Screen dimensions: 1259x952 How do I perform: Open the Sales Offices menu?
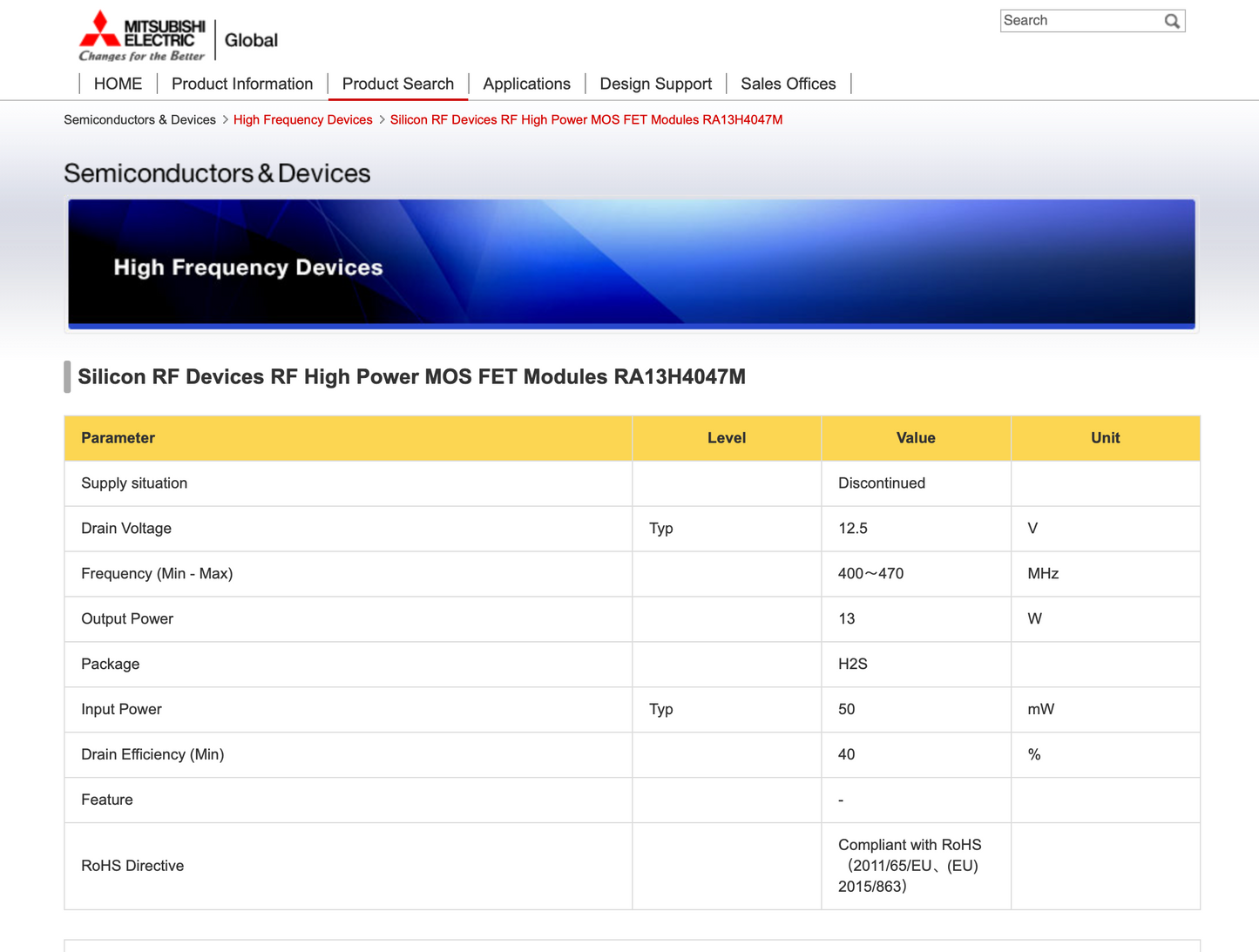point(788,84)
